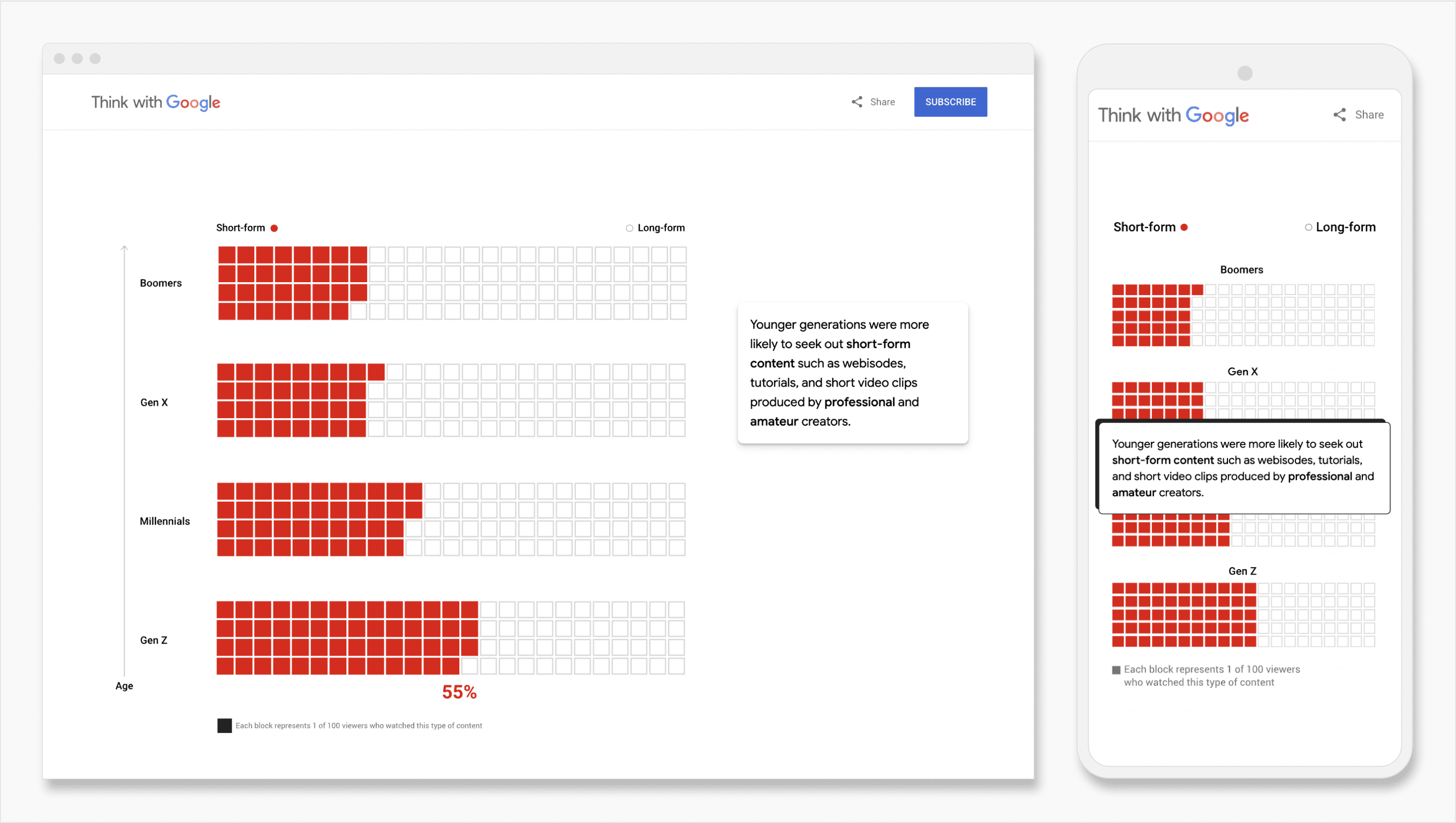
Task: Click the SUBSCRIBE button
Action: [950, 102]
